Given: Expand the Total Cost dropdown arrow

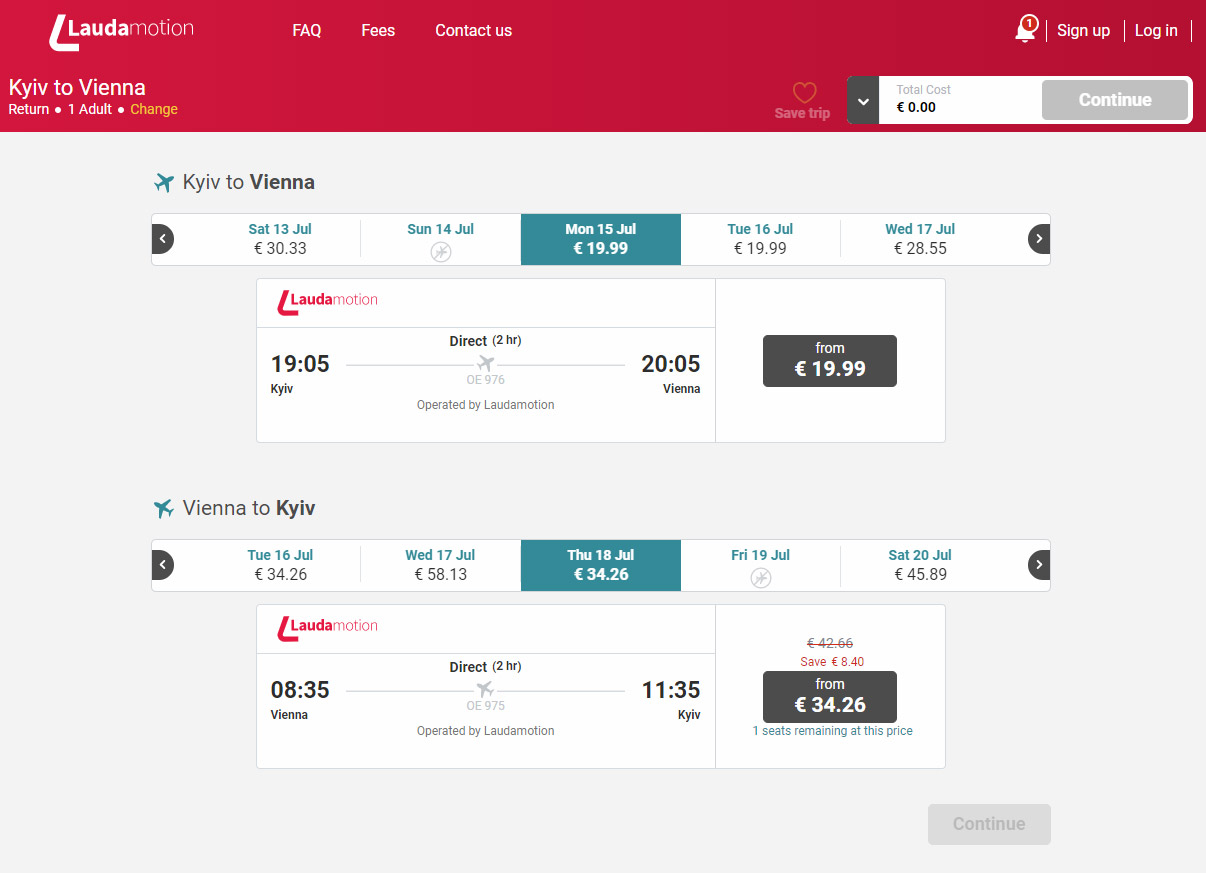Looking at the screenshot, I should pyautogui.click(x=863, y=100).
